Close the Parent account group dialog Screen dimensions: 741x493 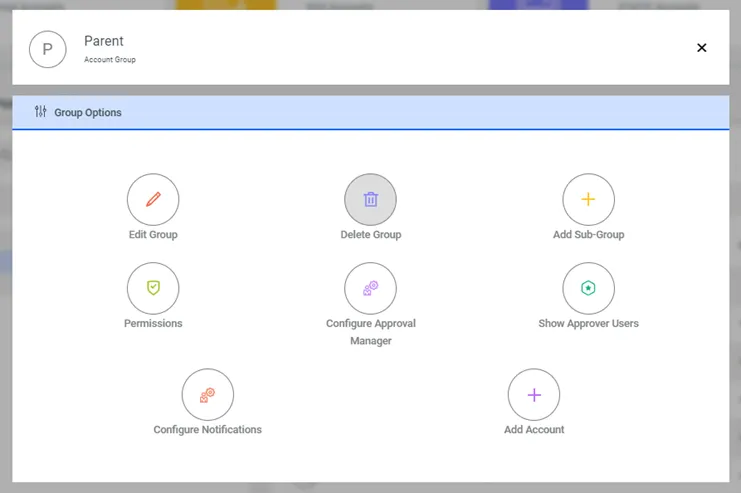pos(702,48)
